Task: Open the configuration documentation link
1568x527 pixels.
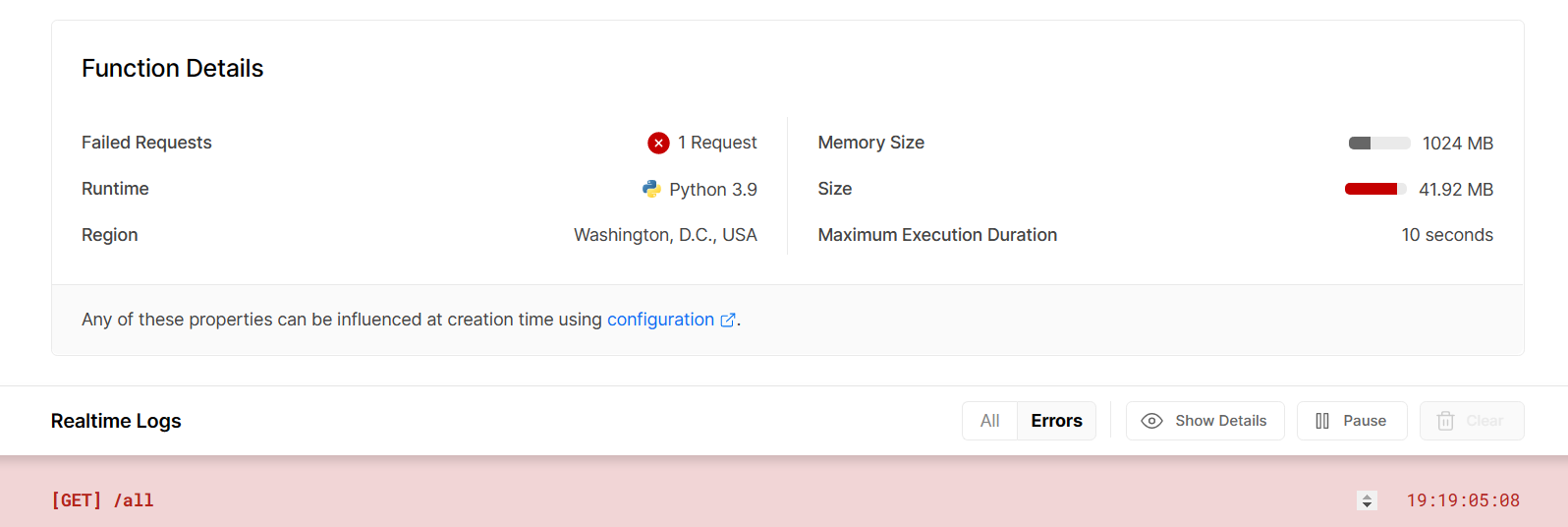Action: pyautogui.click(x=660, y=320)
